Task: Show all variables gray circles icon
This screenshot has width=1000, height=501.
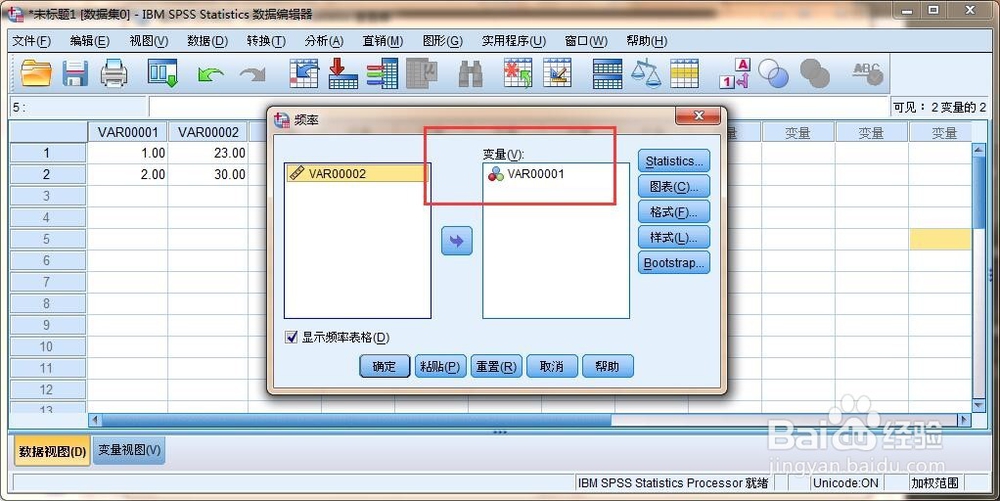Action: (814, 74)
